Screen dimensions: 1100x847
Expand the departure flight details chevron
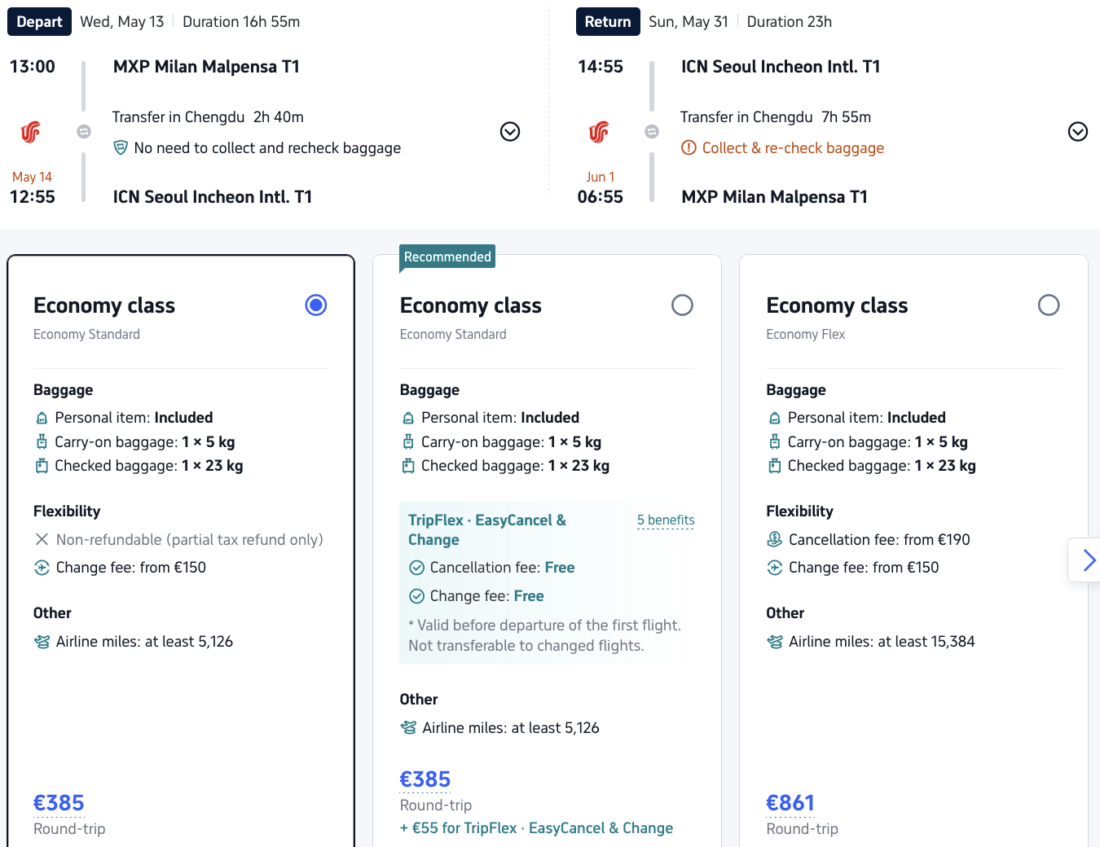point(510,132)
